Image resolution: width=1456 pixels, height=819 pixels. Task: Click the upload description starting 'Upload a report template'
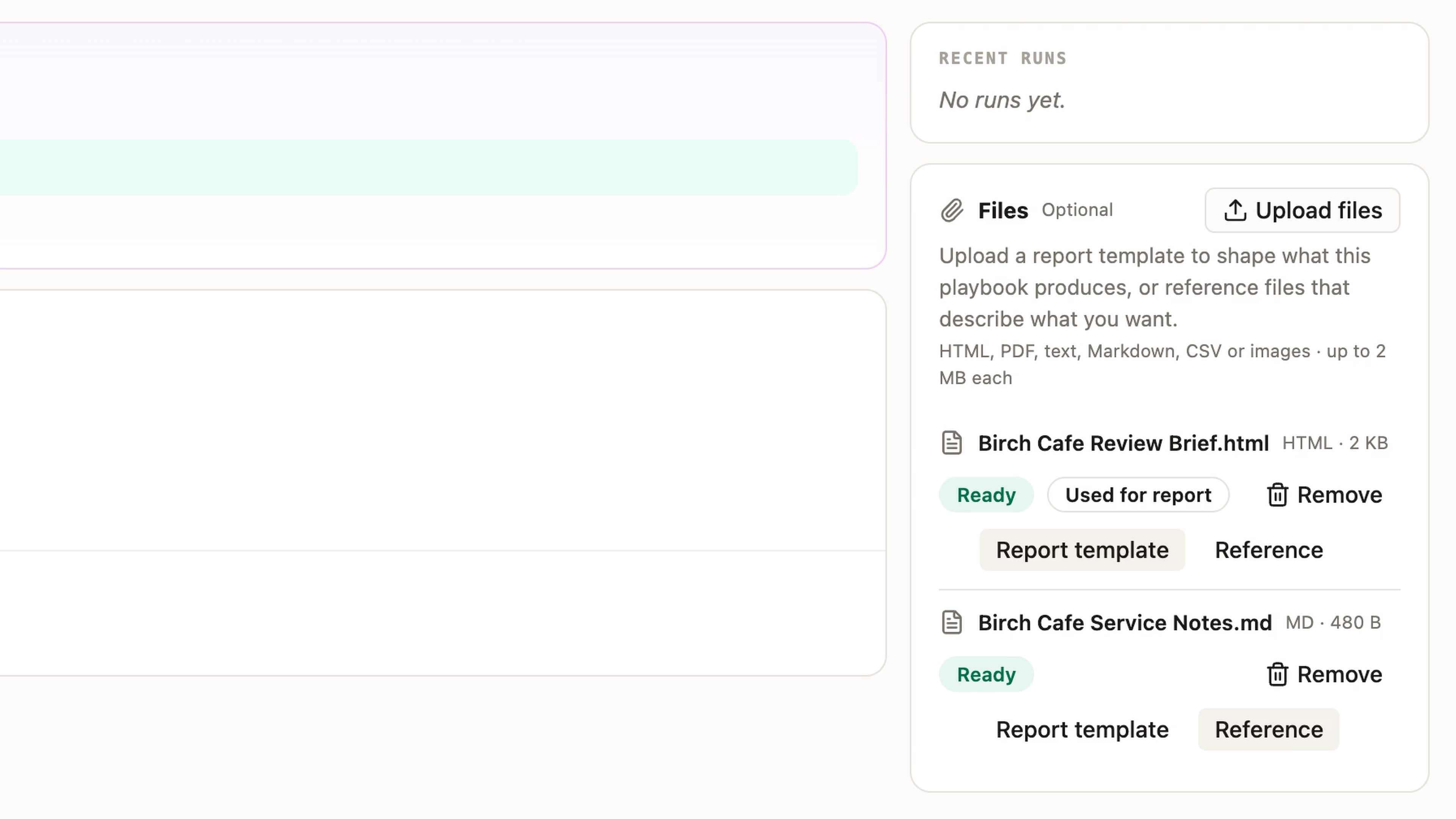1155,287
